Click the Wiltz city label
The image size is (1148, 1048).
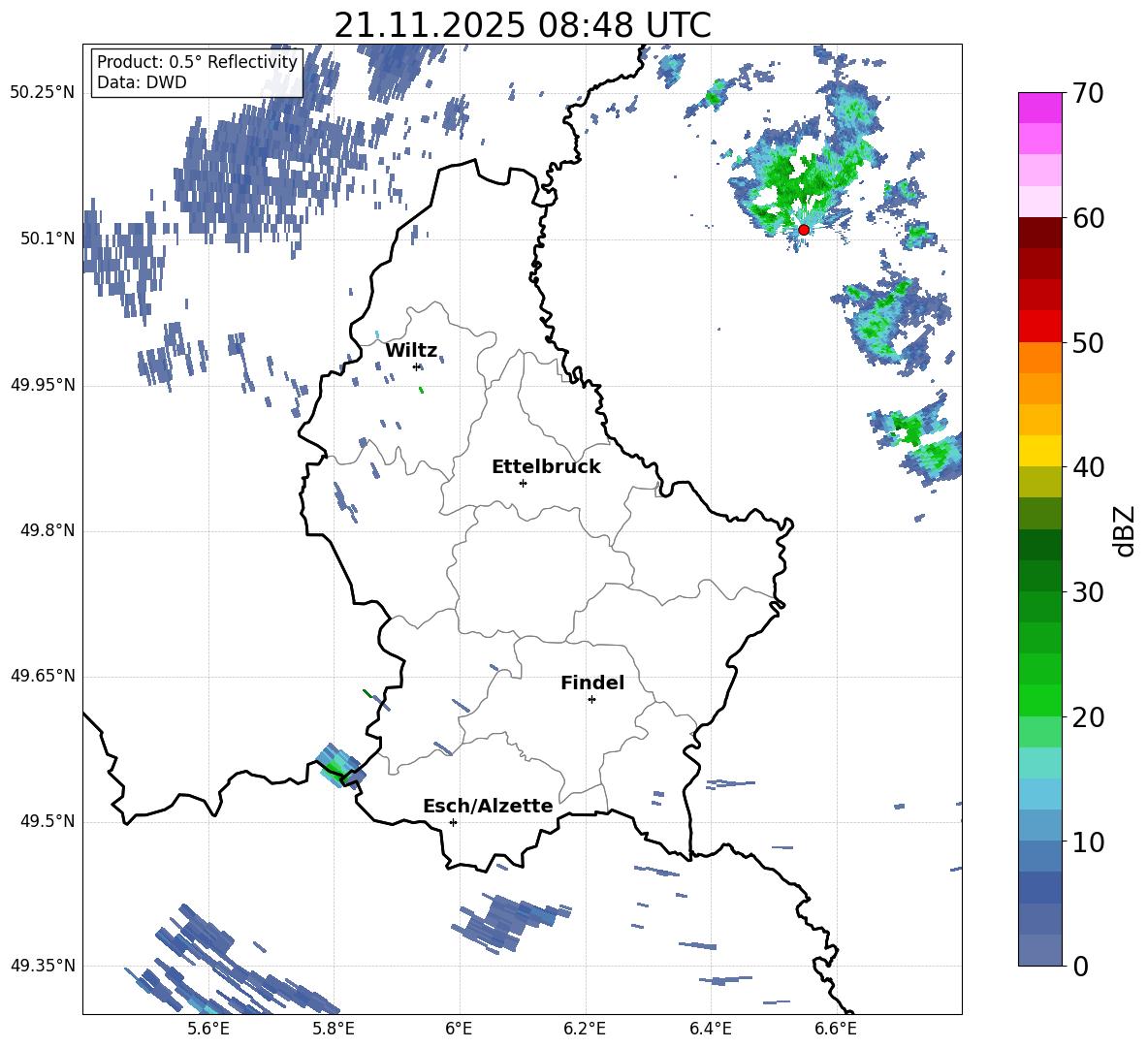411,351
